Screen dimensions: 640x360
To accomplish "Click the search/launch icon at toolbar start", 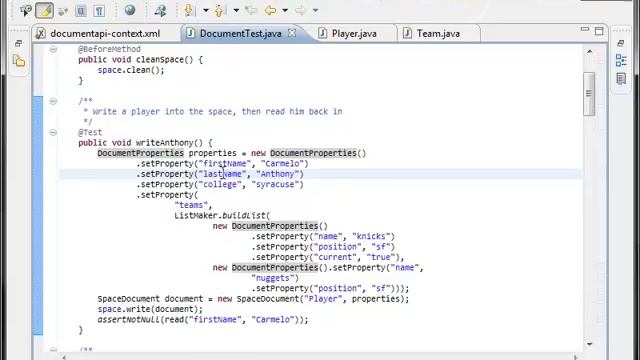I will tap(25, 11).
